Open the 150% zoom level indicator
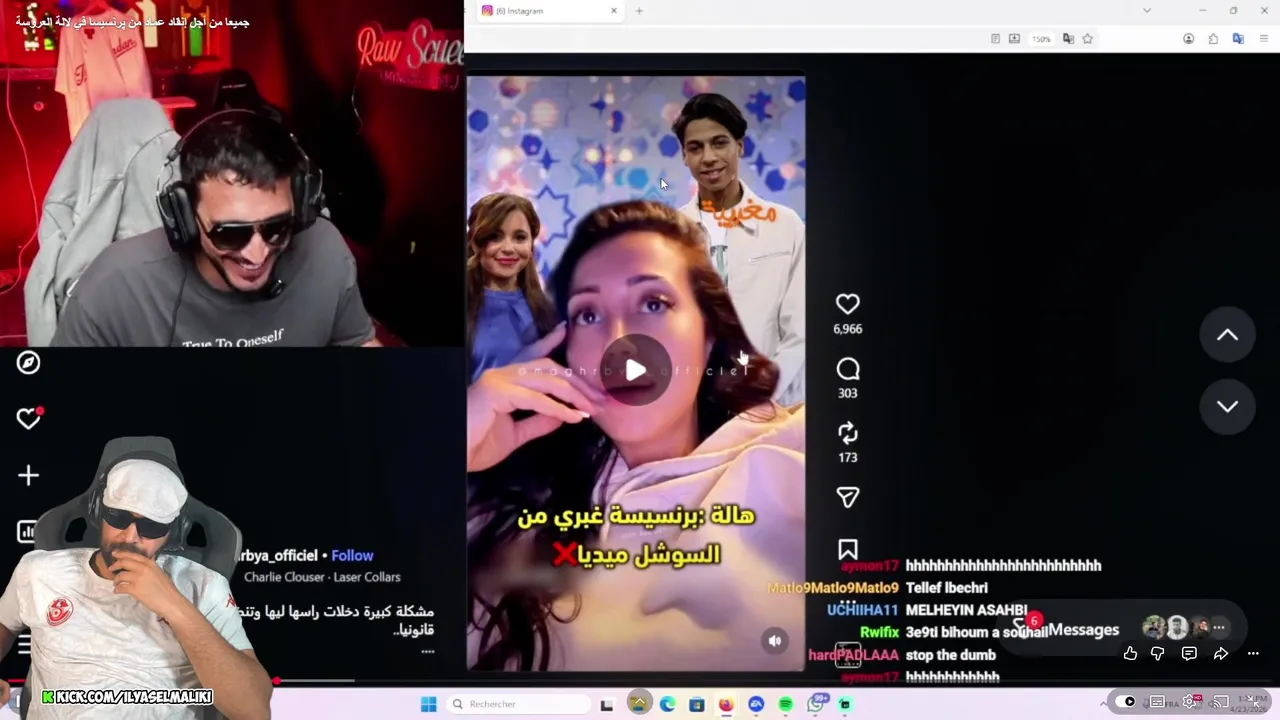This screenshot has height=720, width=1280. [1042, 39]
